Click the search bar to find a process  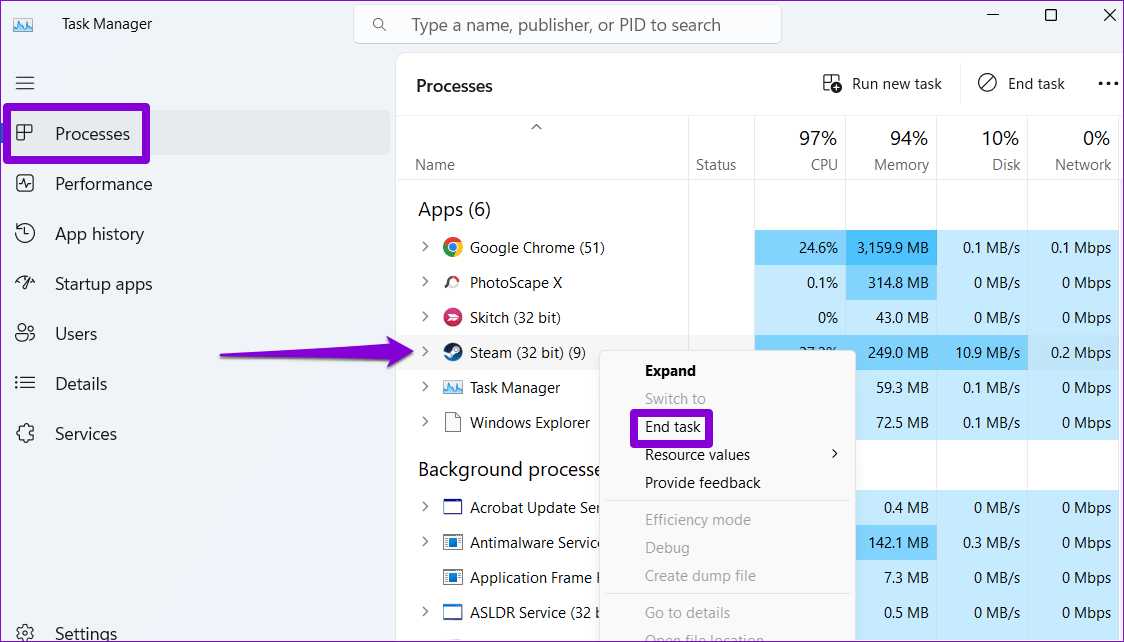tap(567, 24)
